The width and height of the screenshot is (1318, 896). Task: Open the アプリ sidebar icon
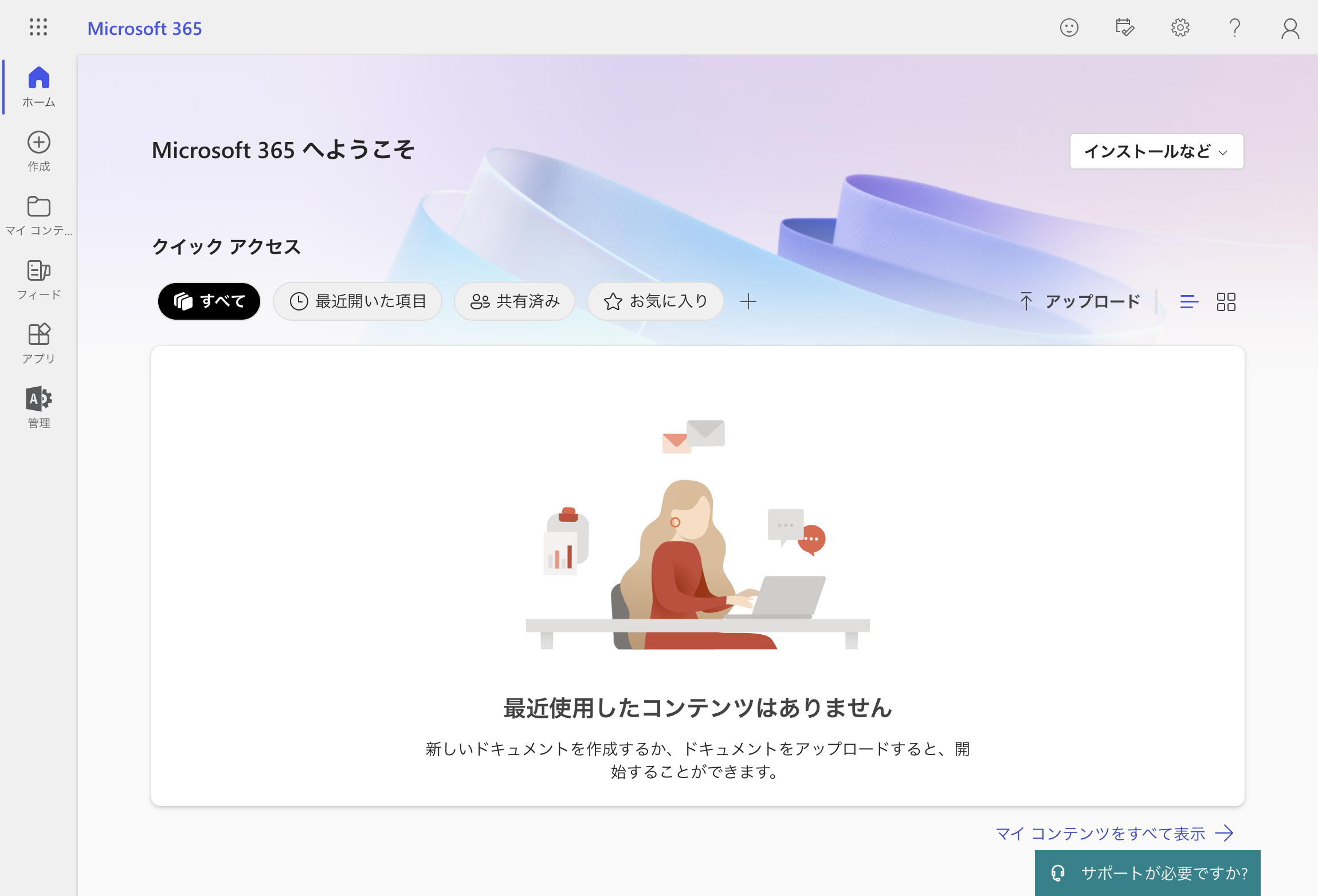point(39,334)
